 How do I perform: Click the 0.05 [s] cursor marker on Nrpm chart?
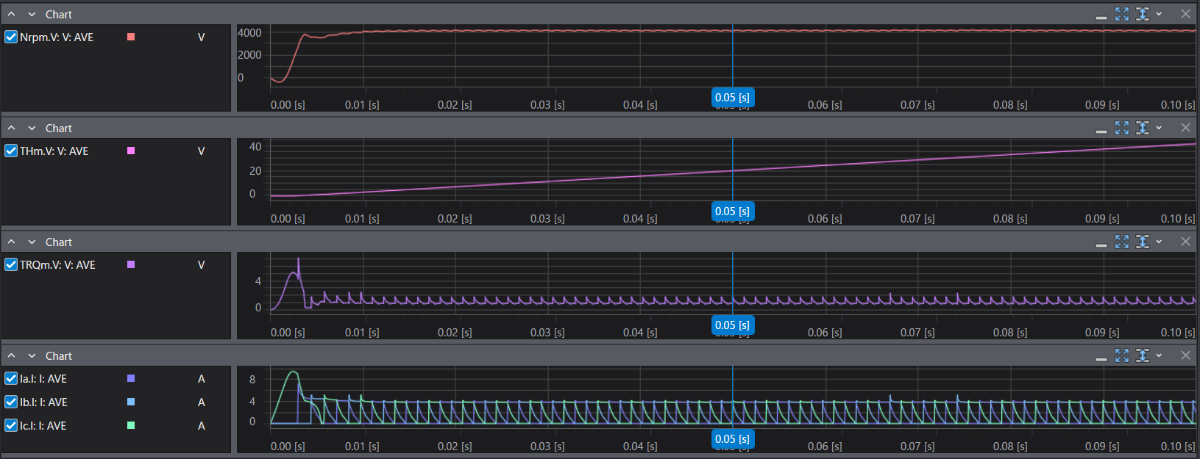(x=732, y=98)
